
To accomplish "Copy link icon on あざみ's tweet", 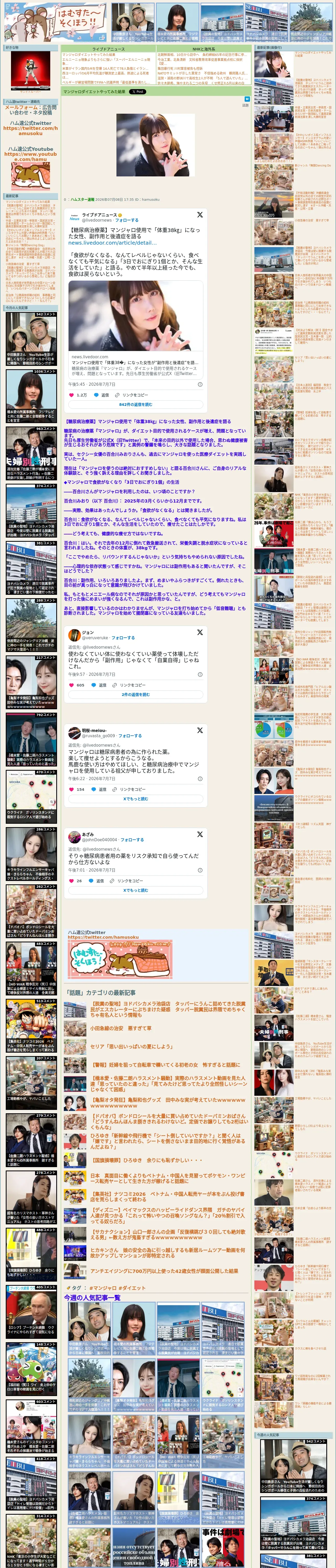I will [113, 881].
